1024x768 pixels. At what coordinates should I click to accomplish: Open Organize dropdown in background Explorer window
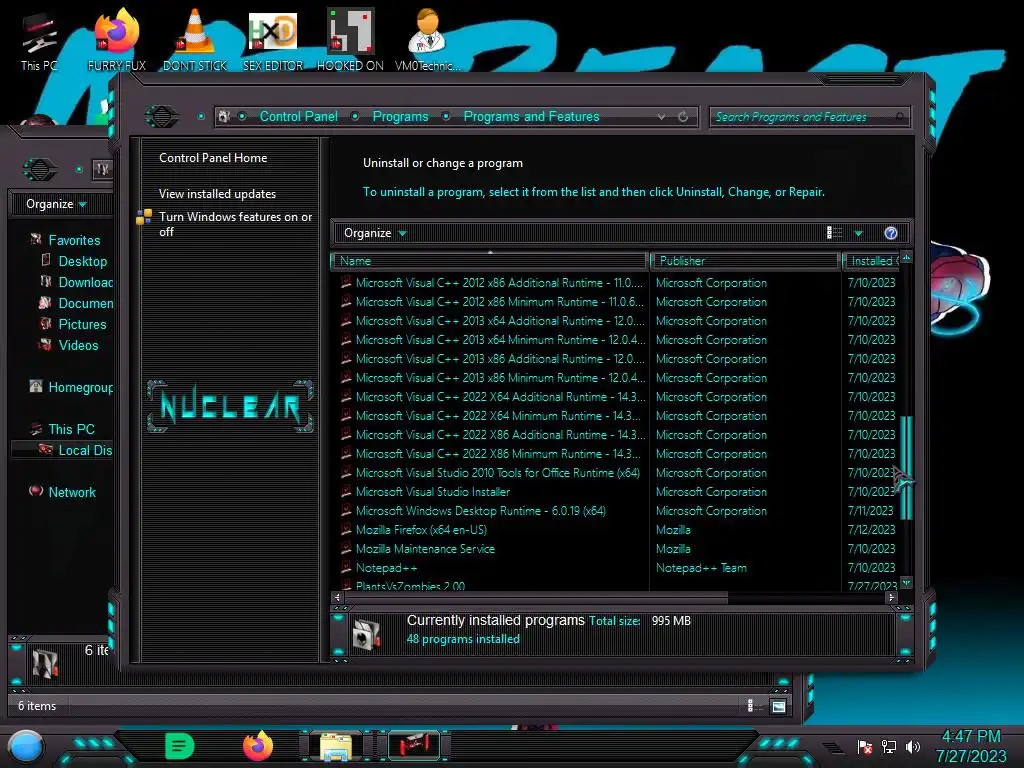pyautogui.click(x=56, y=204)
